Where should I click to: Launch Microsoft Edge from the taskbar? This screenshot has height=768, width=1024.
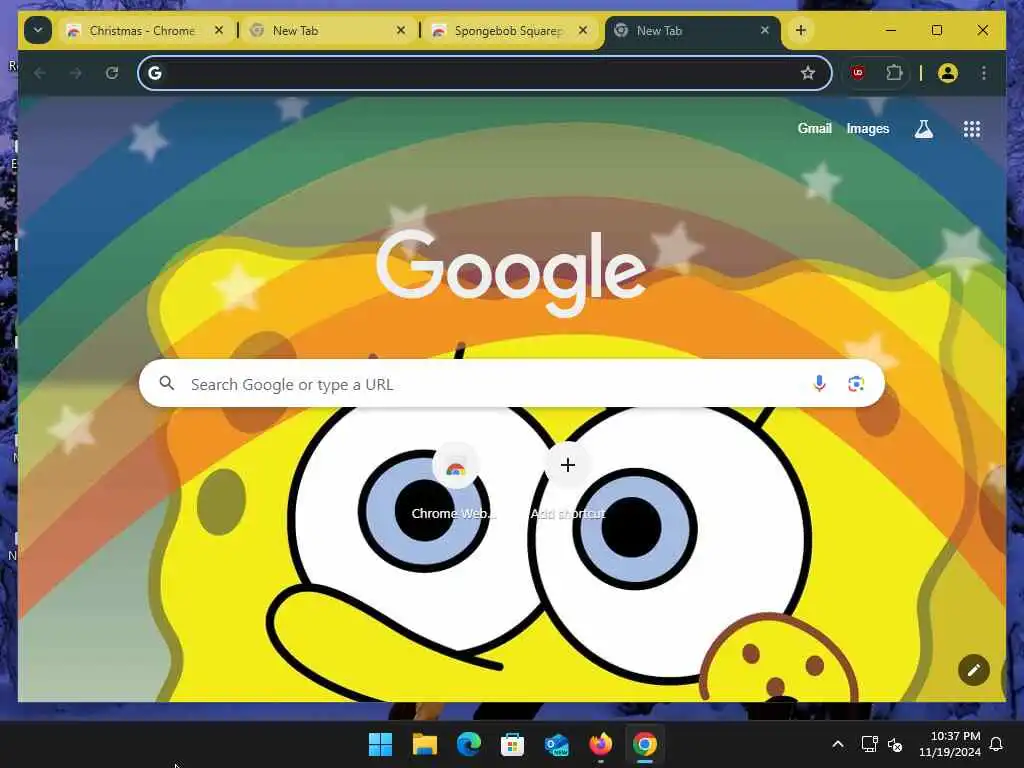[468, 744]
